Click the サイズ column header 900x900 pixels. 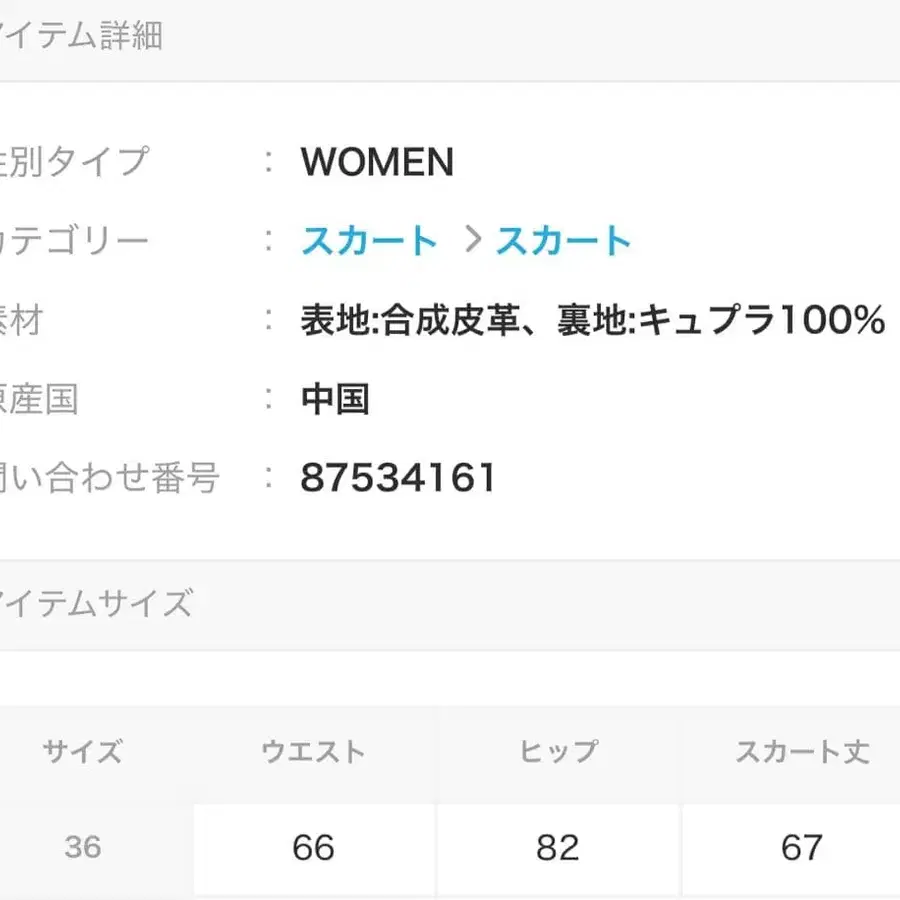pyautogui.click(x=82, y=752)
